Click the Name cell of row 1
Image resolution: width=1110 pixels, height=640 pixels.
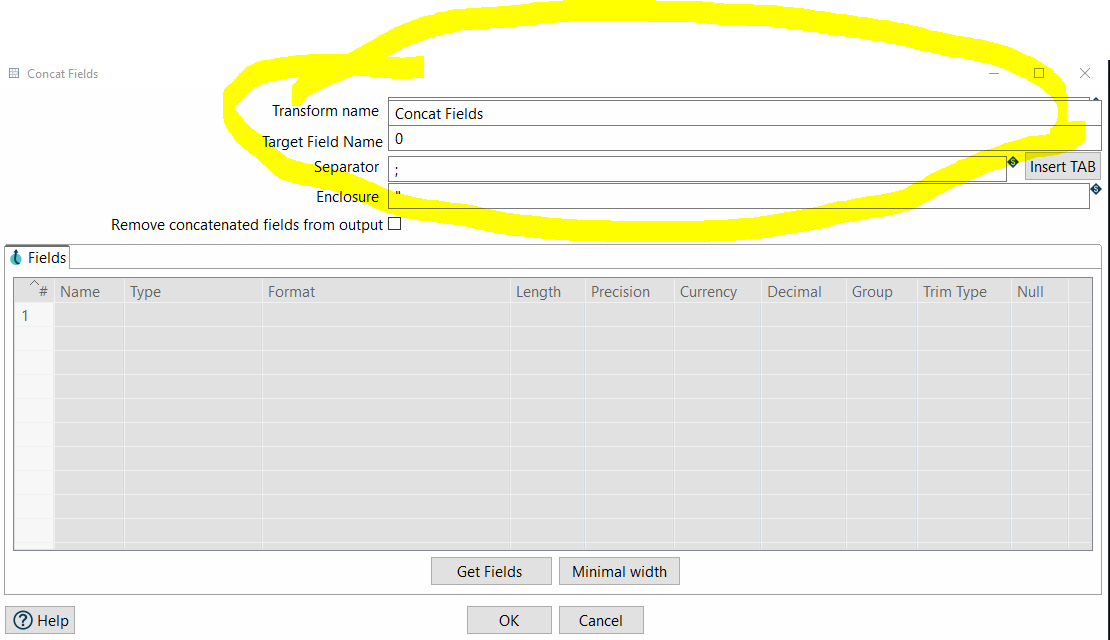click(x=89, y=315)
